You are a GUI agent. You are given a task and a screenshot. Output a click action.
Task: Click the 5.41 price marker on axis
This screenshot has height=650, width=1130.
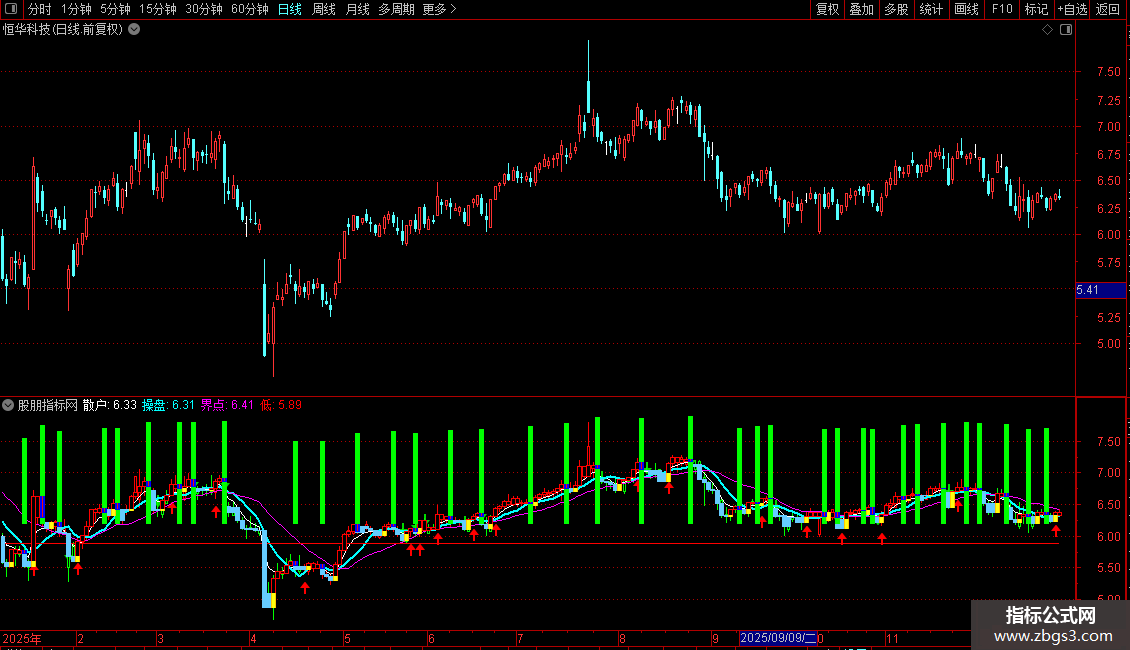[x=1100, y=290]
